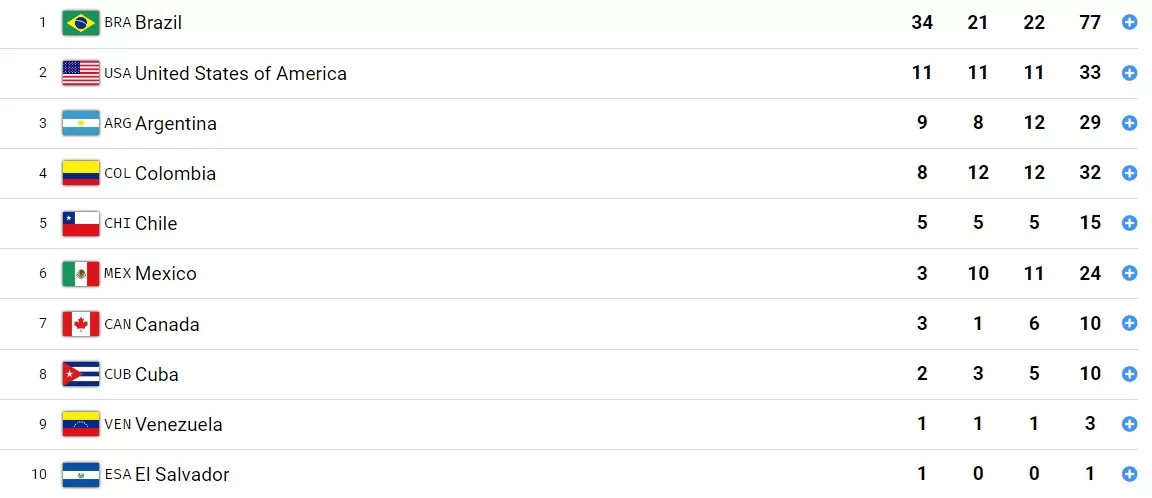Click the Colombia flag icon
Viewport: 1152px width, 498px height.
[x=81, y=173]
